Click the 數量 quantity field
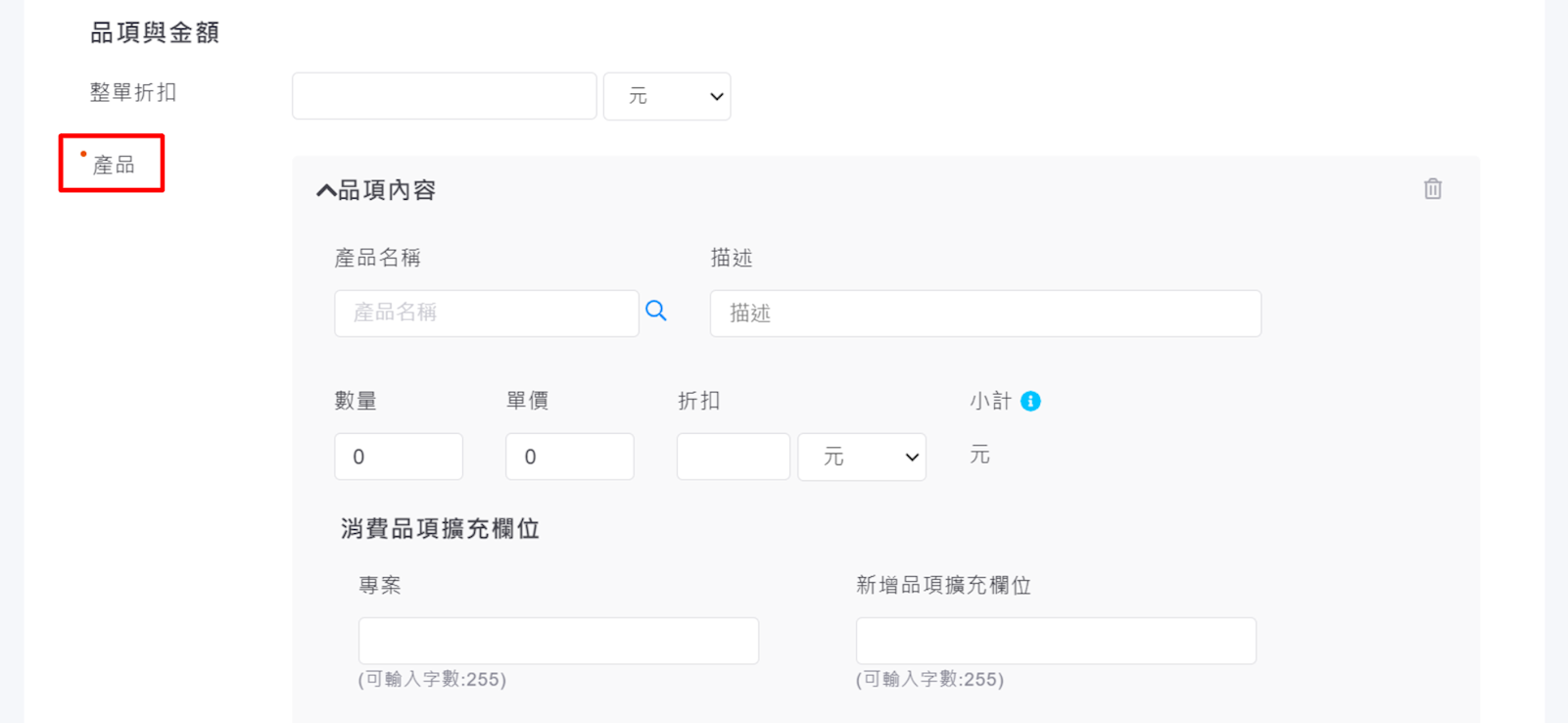This screenshot has height=723, width=1568. click(399, 458)
